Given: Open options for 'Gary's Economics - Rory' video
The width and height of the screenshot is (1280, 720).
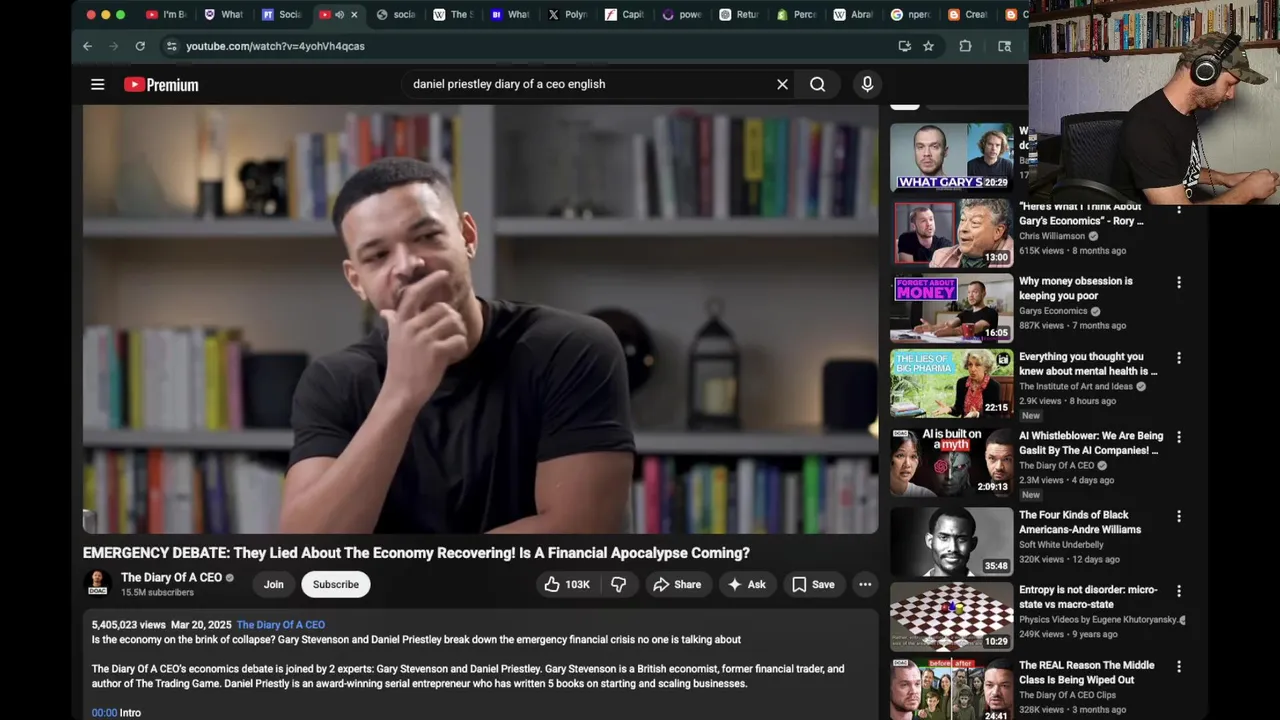Looking at the screenshot, I should (1179, 208).
